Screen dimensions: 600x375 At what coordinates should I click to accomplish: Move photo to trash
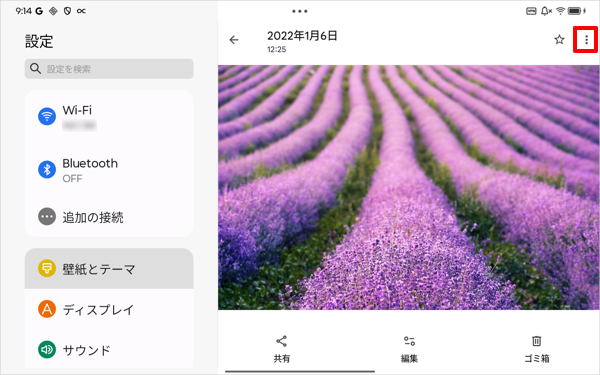tap(536, 349)
